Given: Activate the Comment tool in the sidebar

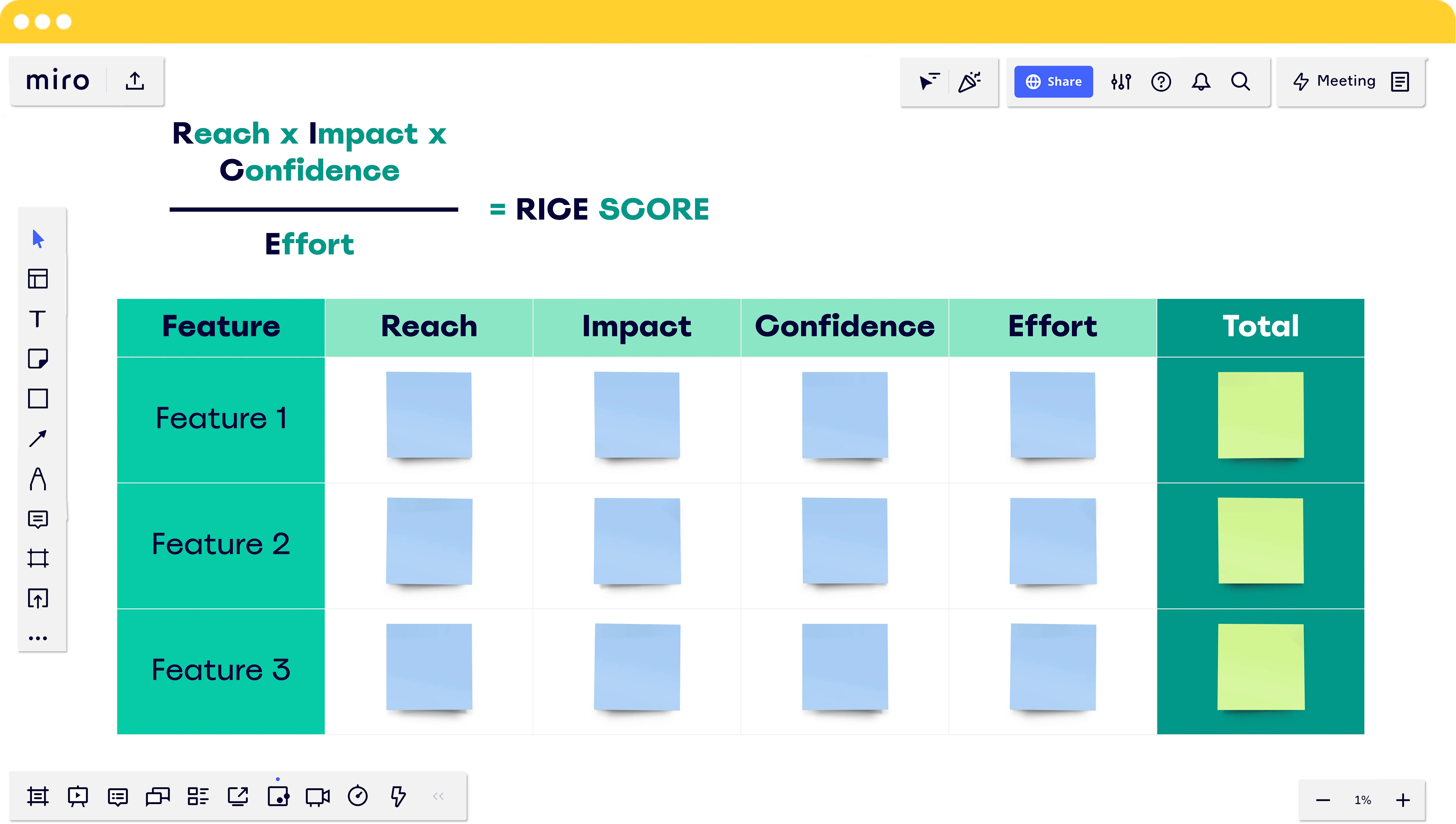Looking at the screenshot, I should pyautogui.click(x=38, y=519).
